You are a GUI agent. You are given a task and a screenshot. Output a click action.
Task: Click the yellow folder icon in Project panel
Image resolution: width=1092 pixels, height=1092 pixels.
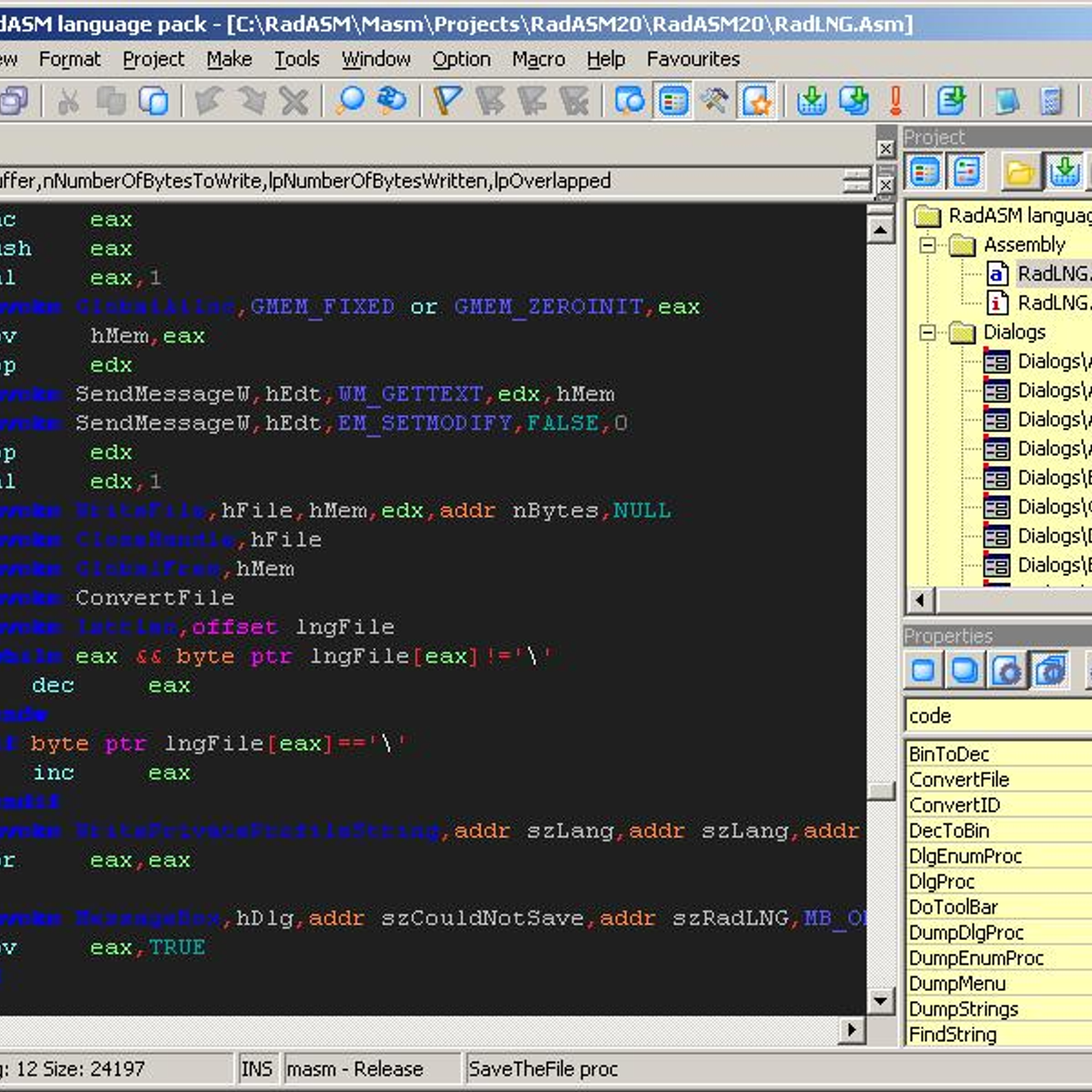point(1020,171)
